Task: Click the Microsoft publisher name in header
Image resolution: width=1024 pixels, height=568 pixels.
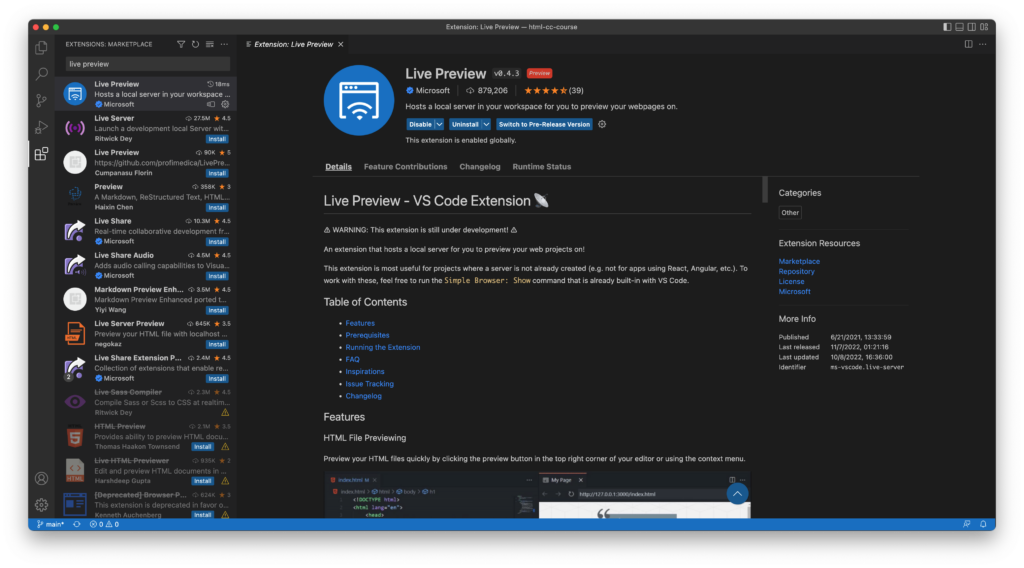Action: coord(432,91)
